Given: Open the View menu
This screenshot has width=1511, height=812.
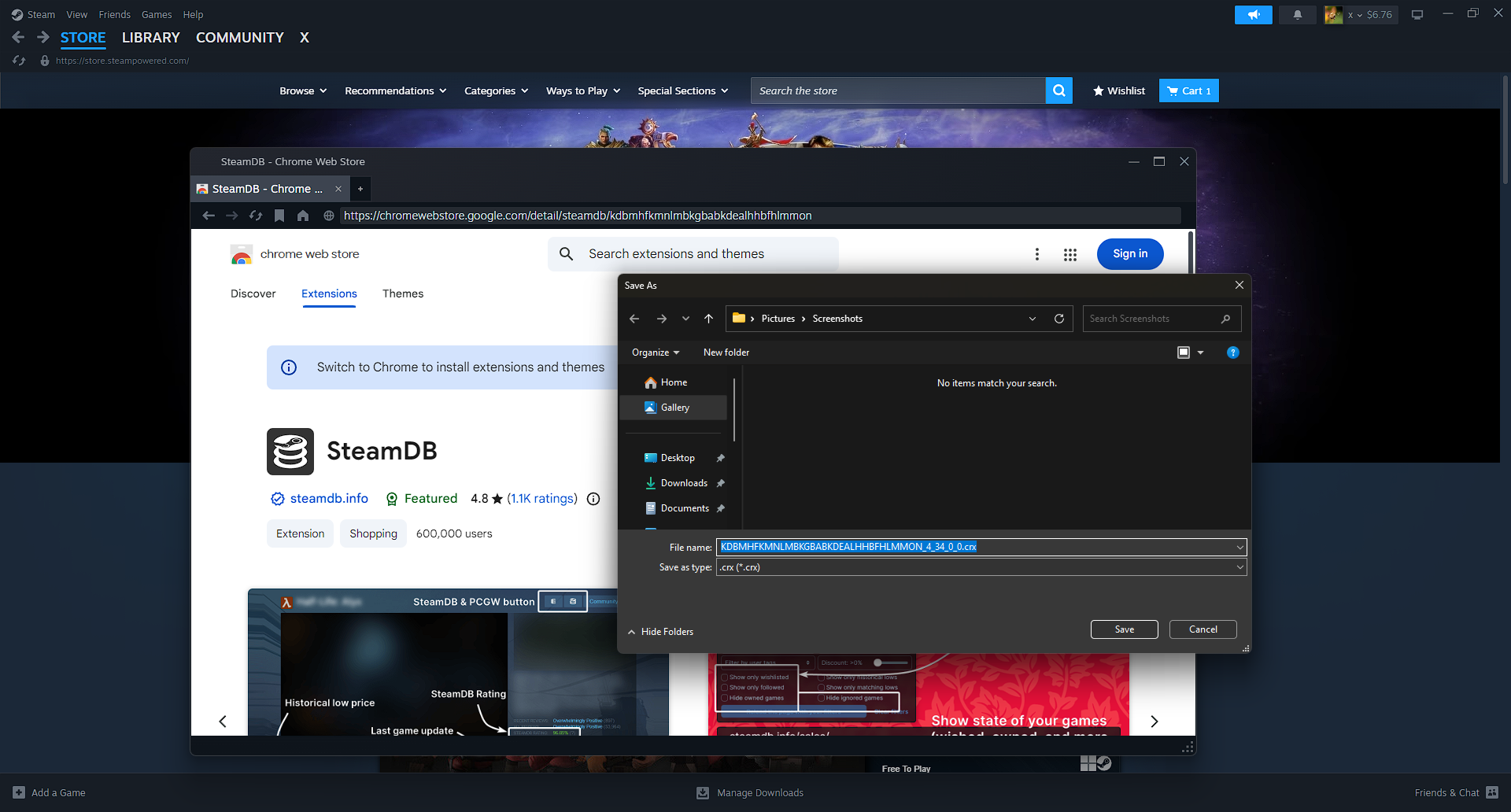Looking at the screenshot, I should click(x=77, y=15).
